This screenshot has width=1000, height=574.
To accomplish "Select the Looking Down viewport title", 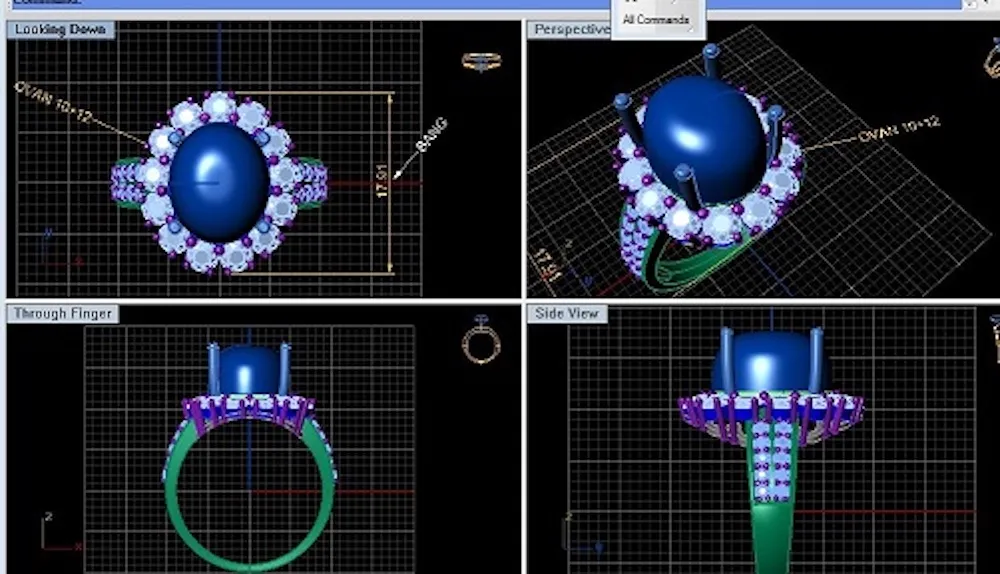I will point(60,30).
